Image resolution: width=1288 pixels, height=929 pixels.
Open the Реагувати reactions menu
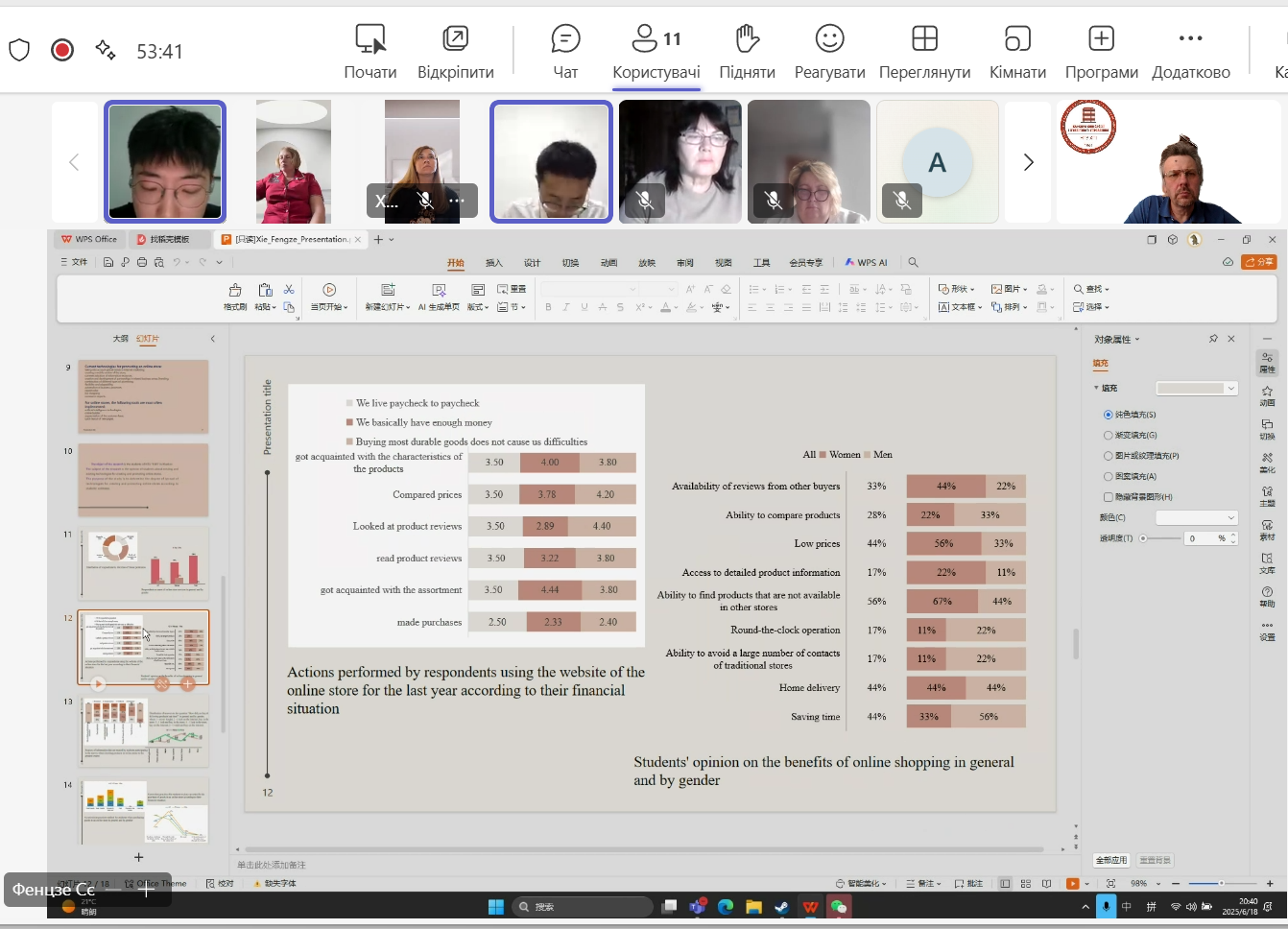click(829, 52)
